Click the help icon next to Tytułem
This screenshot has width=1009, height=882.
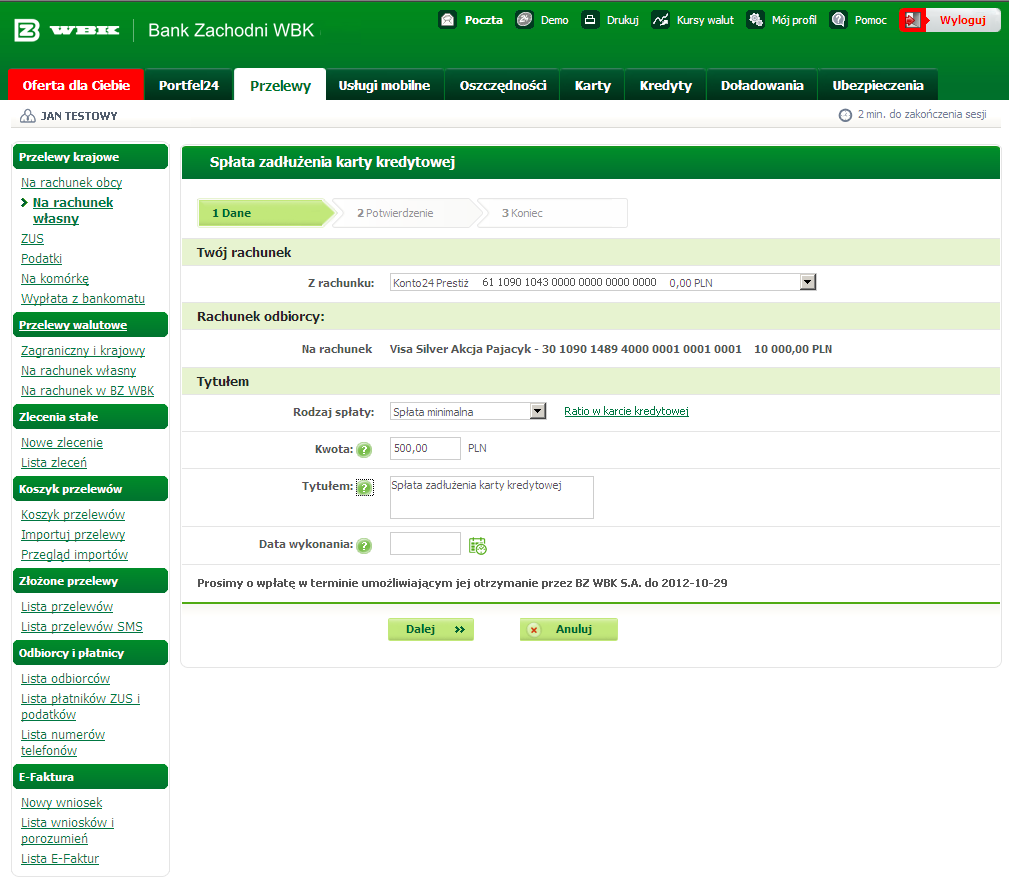(364, 488)
